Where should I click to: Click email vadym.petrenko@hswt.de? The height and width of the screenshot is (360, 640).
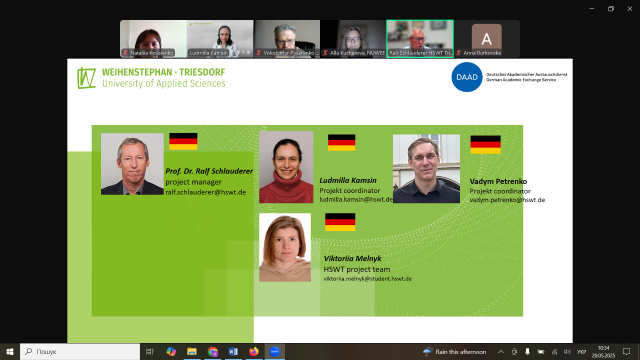[507, 200]
